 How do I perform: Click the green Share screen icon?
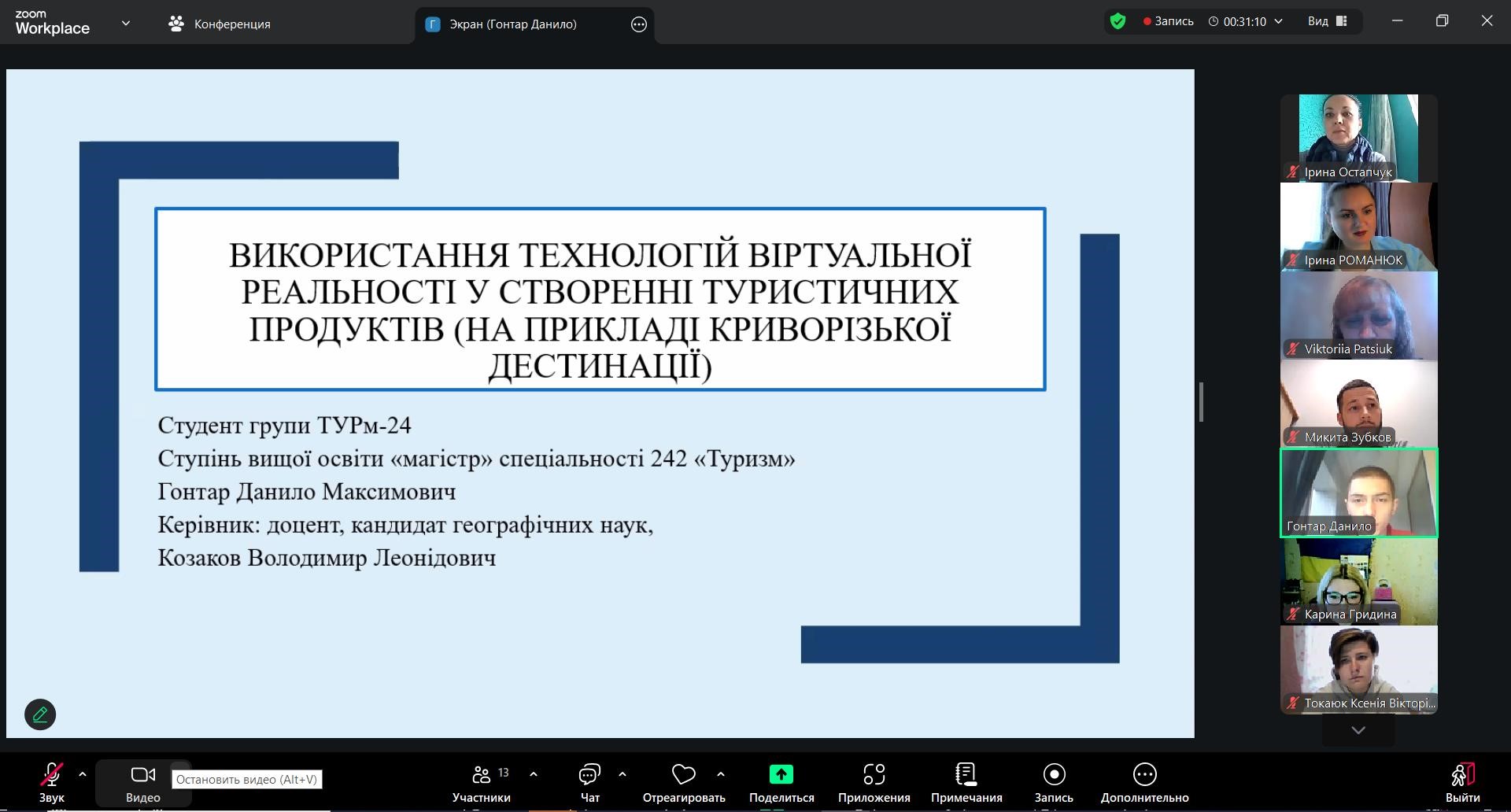pyautogui.click(x=781, y=775)
